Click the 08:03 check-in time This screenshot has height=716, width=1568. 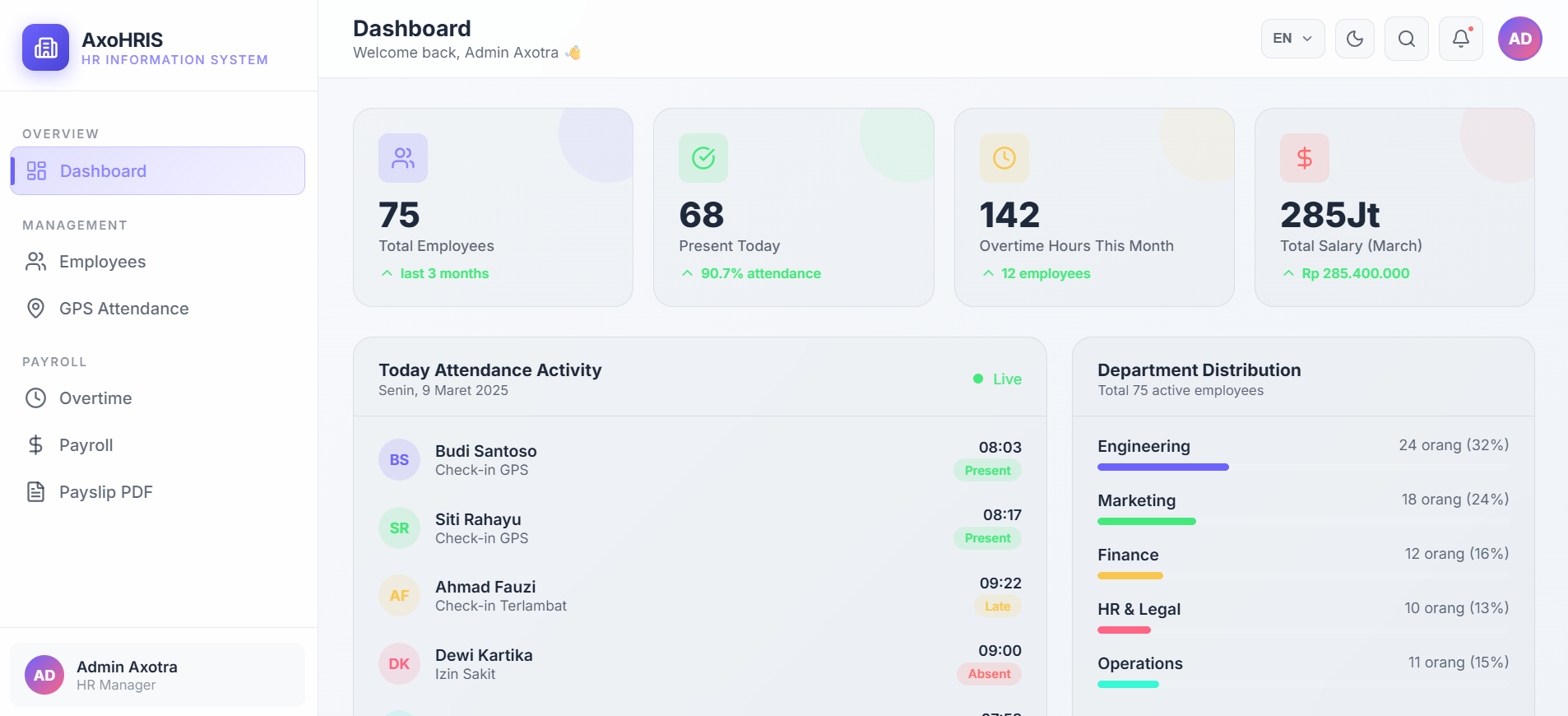click(1000, 448)
